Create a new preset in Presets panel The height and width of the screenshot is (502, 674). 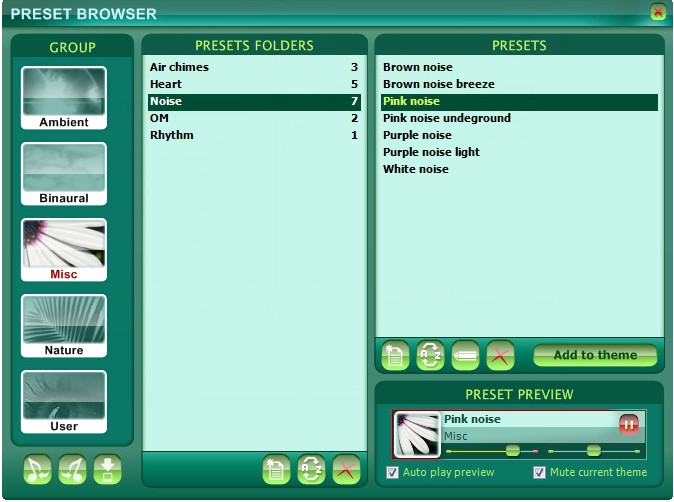395,355
